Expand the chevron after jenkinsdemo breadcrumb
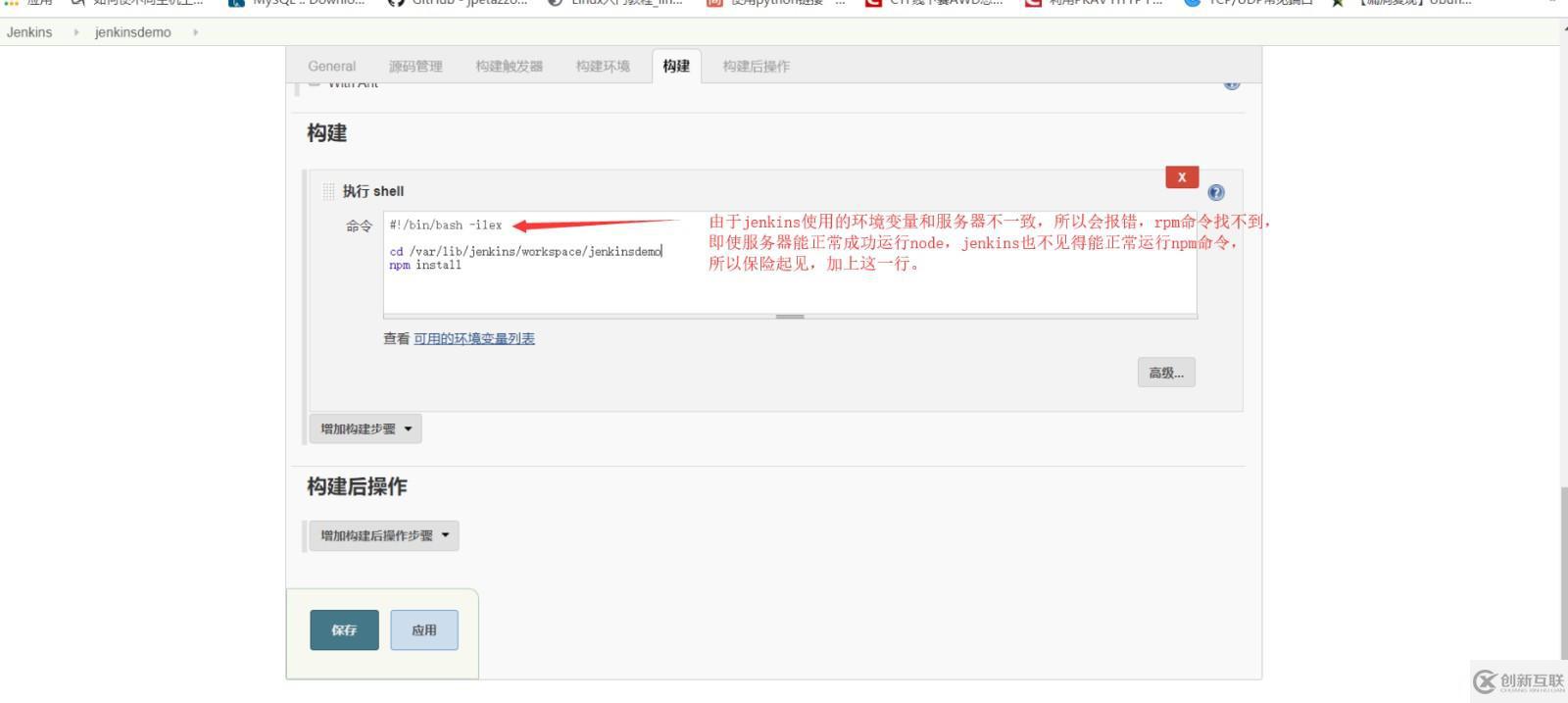 tap(195, 32)
